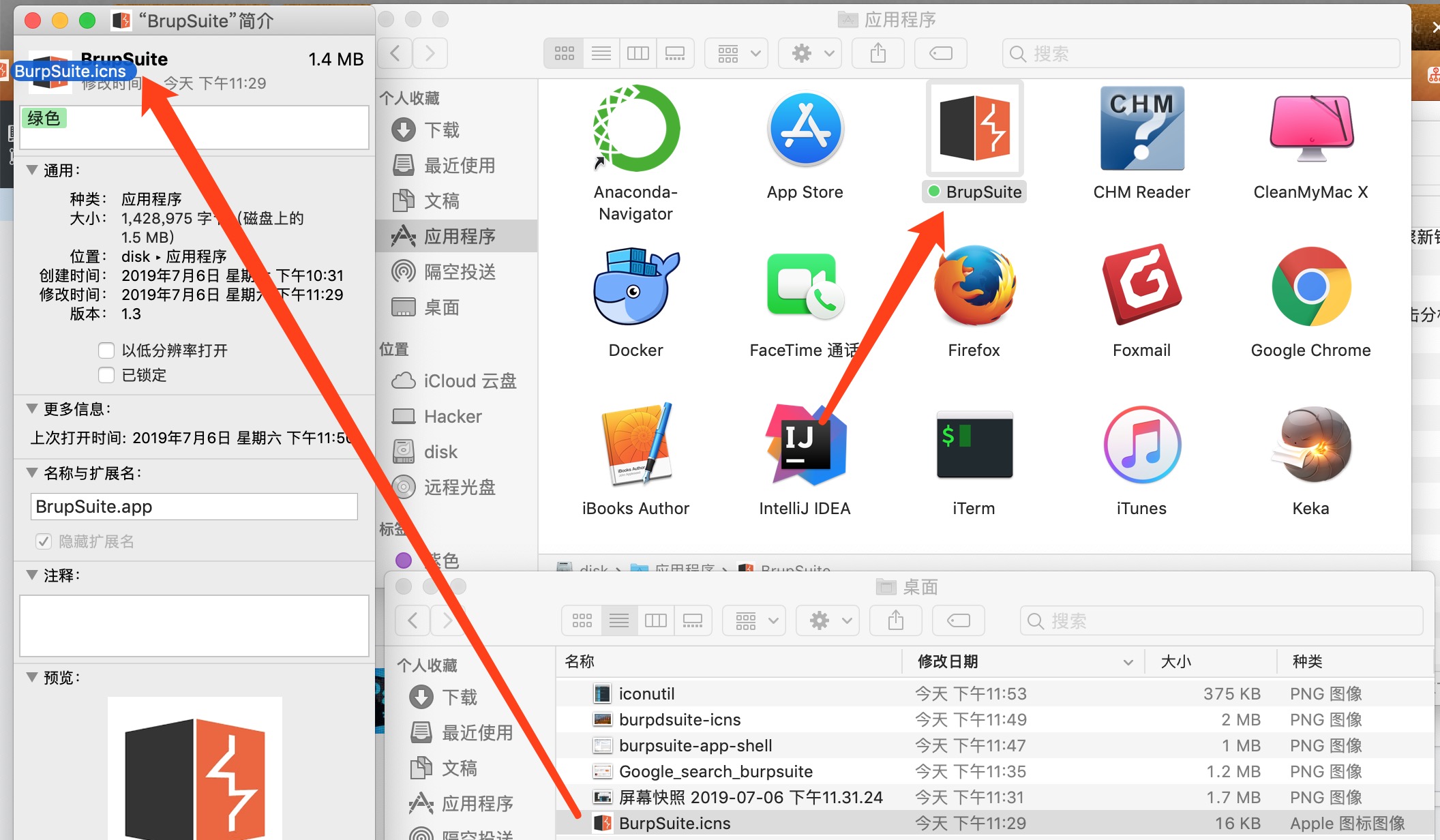Image resolution: width=1440 pixels, height=840 pixels.
Task: Click the BrupSuite.app name text field
Action: pyautogui.click(x=194, y=507)
